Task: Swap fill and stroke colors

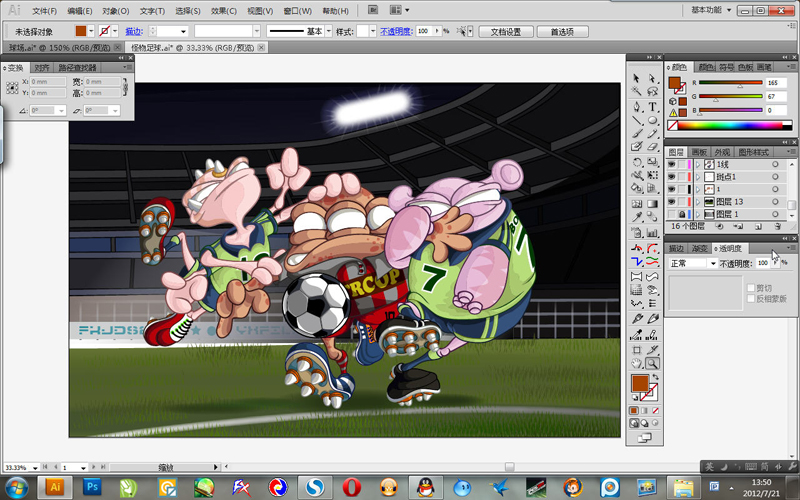Action: tap(655, 378)
